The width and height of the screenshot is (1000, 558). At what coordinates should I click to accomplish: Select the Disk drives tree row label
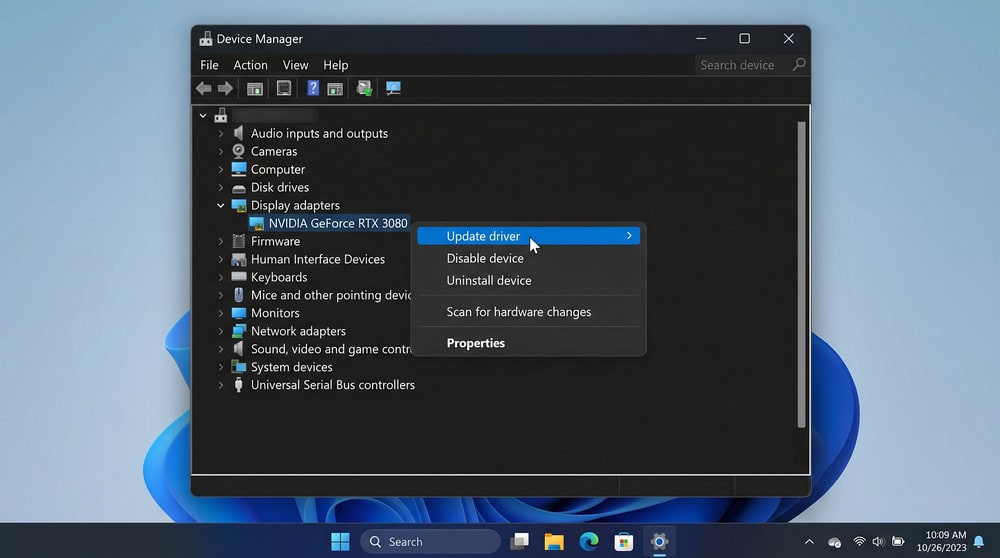coord(279,187)
